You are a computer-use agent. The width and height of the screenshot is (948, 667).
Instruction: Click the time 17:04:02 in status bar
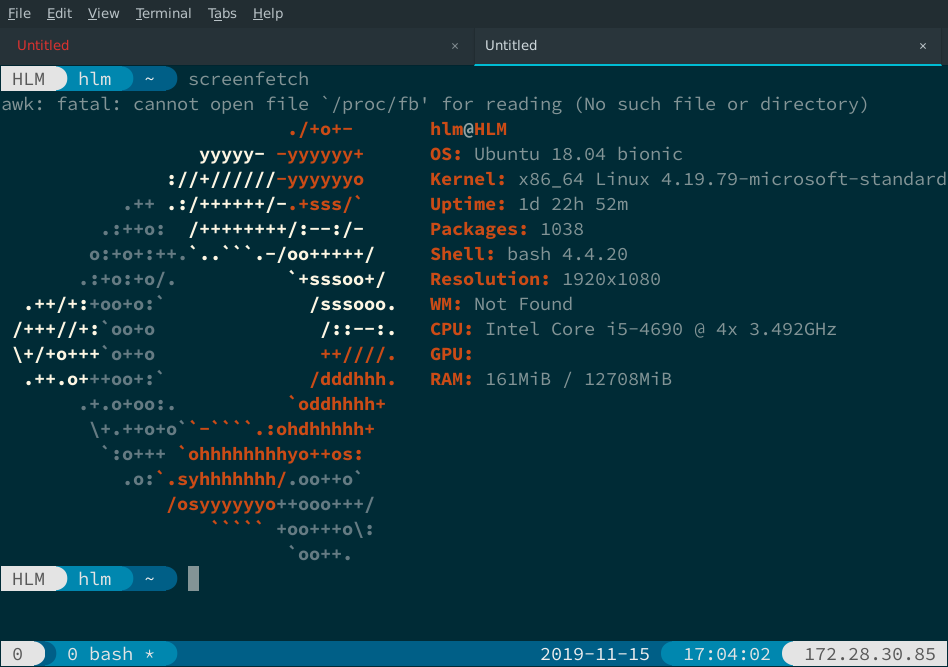tap(727, 654)
